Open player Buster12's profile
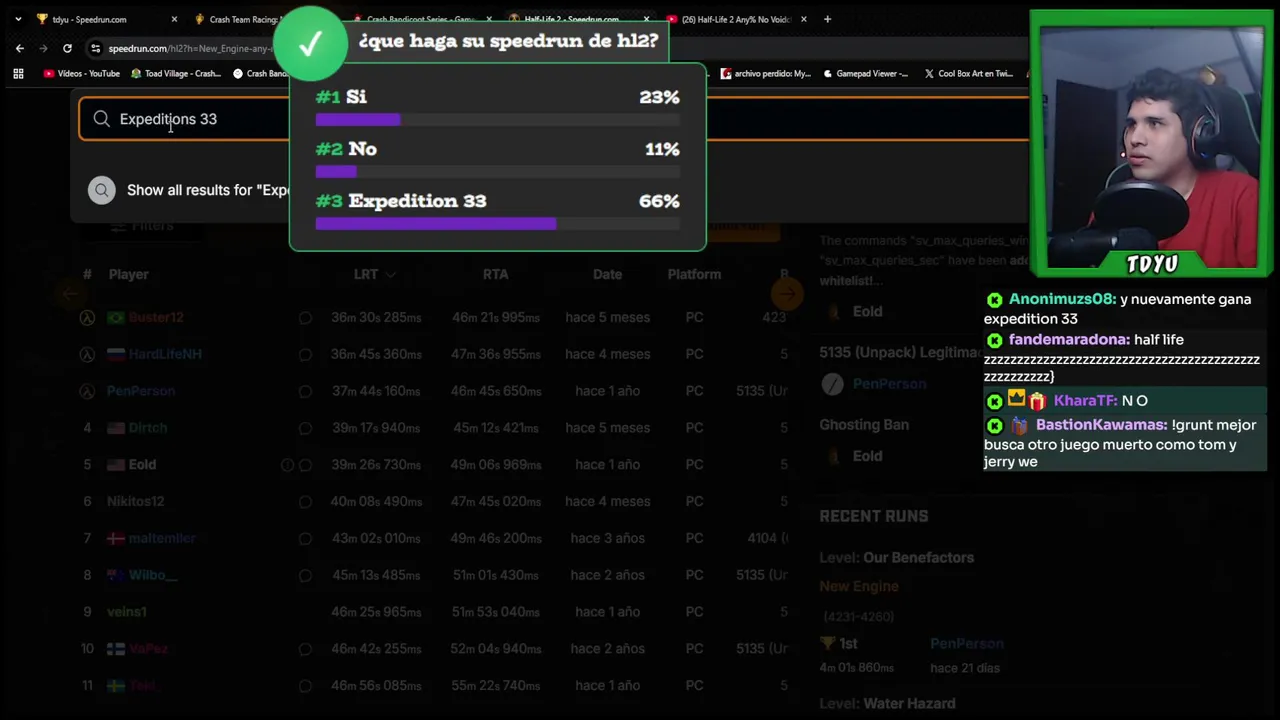Image resolution: width=1280 pixels, height=720 pixels. point(156,317)
